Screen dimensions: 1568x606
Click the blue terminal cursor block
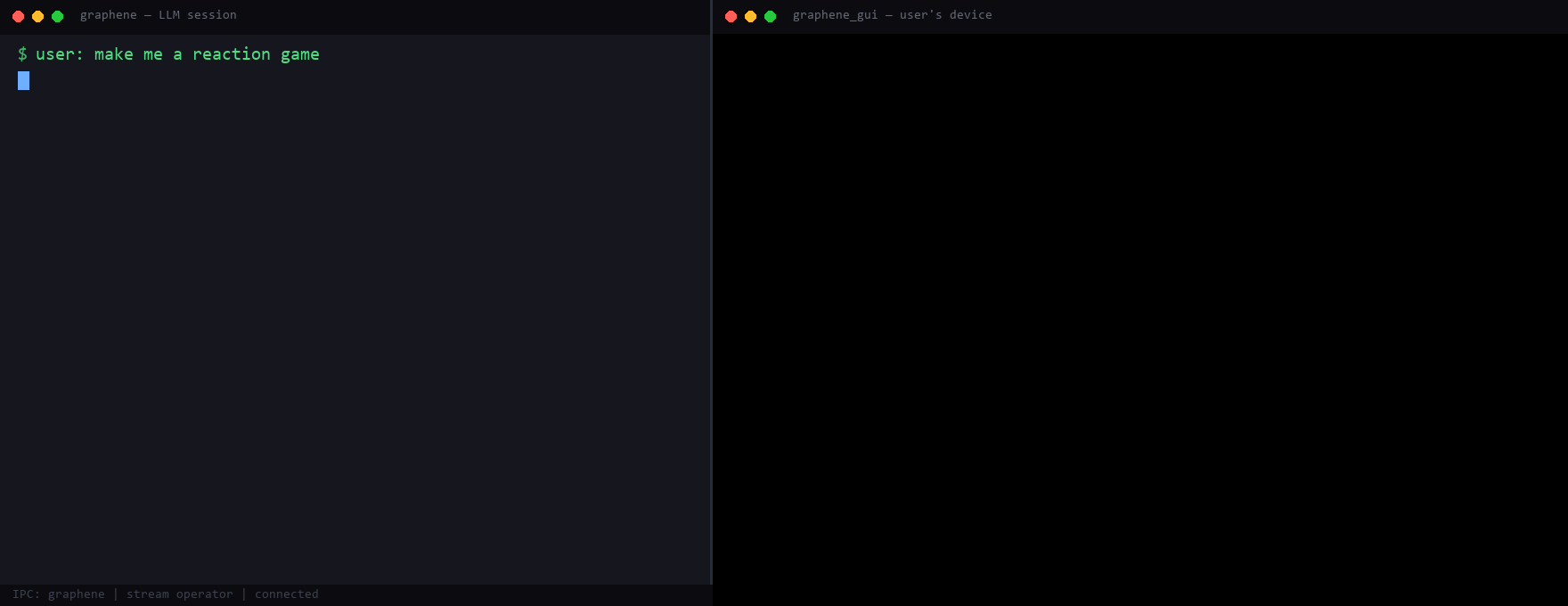pos(23,81)
